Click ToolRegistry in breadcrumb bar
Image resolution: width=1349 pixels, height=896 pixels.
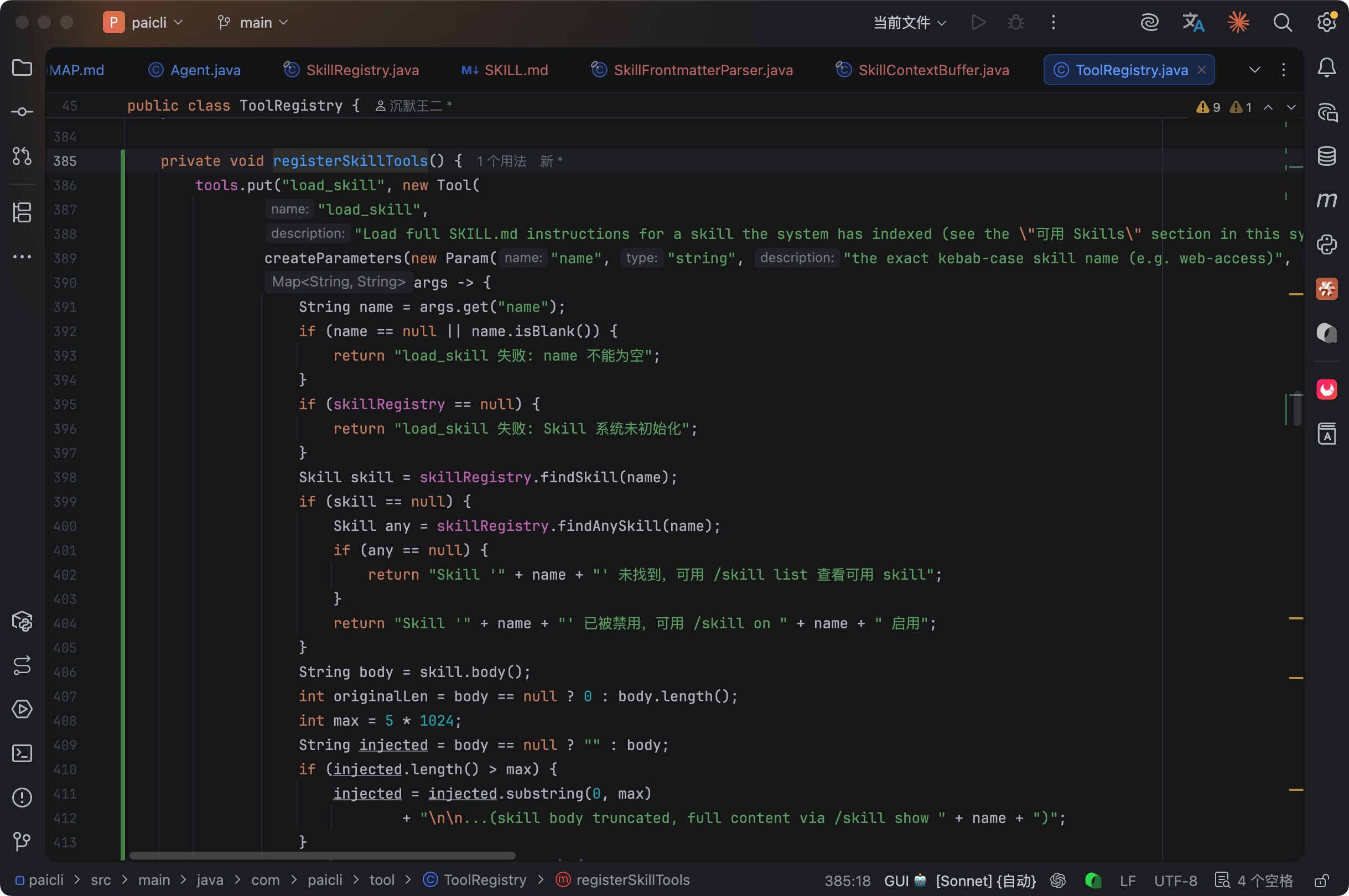(x=474, y=880)
